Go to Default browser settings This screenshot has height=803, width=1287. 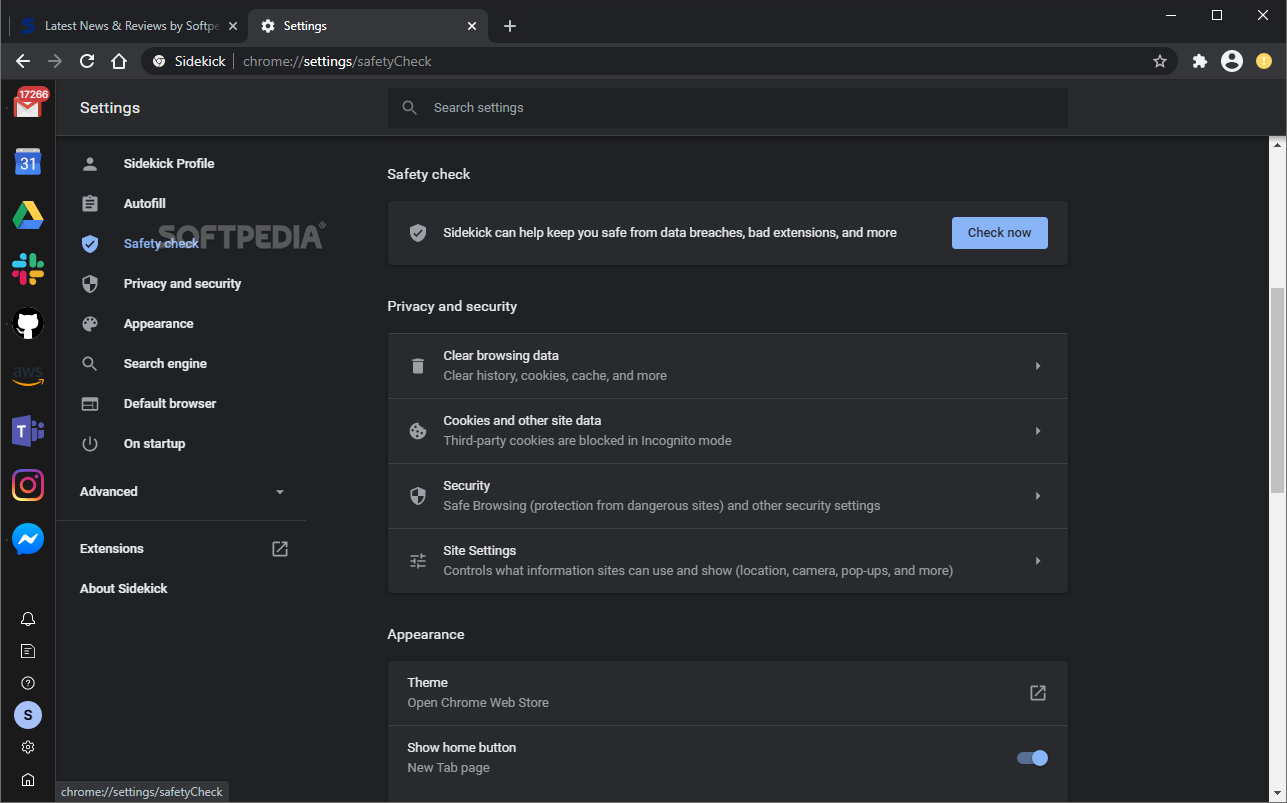(x=170, y=404)
